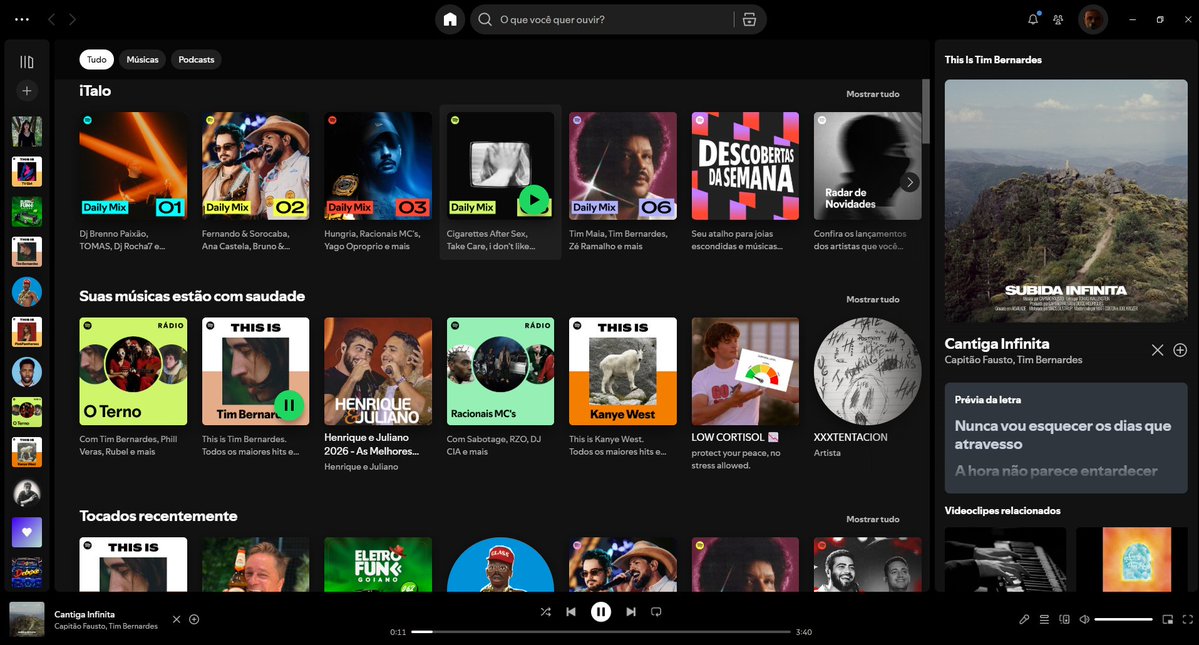Toggle repeat in player bar
1199x645 pixels.
(x=656, y=612)
